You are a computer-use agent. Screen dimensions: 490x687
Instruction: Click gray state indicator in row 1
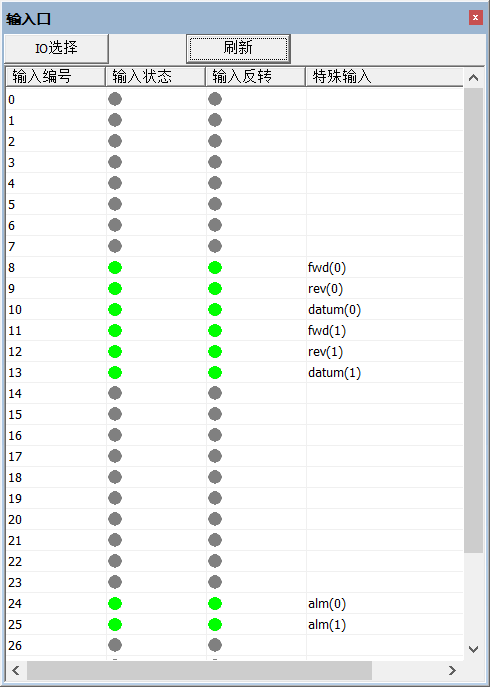[115, 120]
